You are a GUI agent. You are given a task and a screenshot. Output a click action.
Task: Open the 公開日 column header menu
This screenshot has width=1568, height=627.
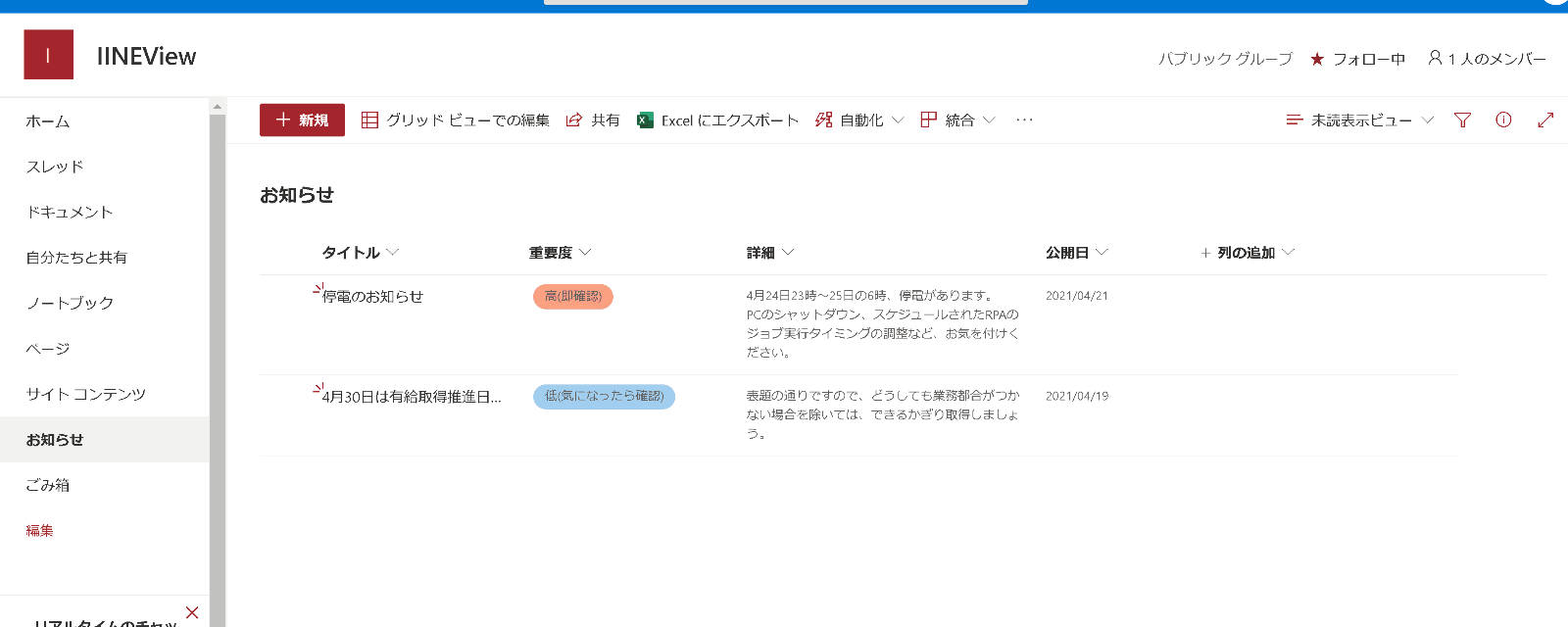[1077, 252]
